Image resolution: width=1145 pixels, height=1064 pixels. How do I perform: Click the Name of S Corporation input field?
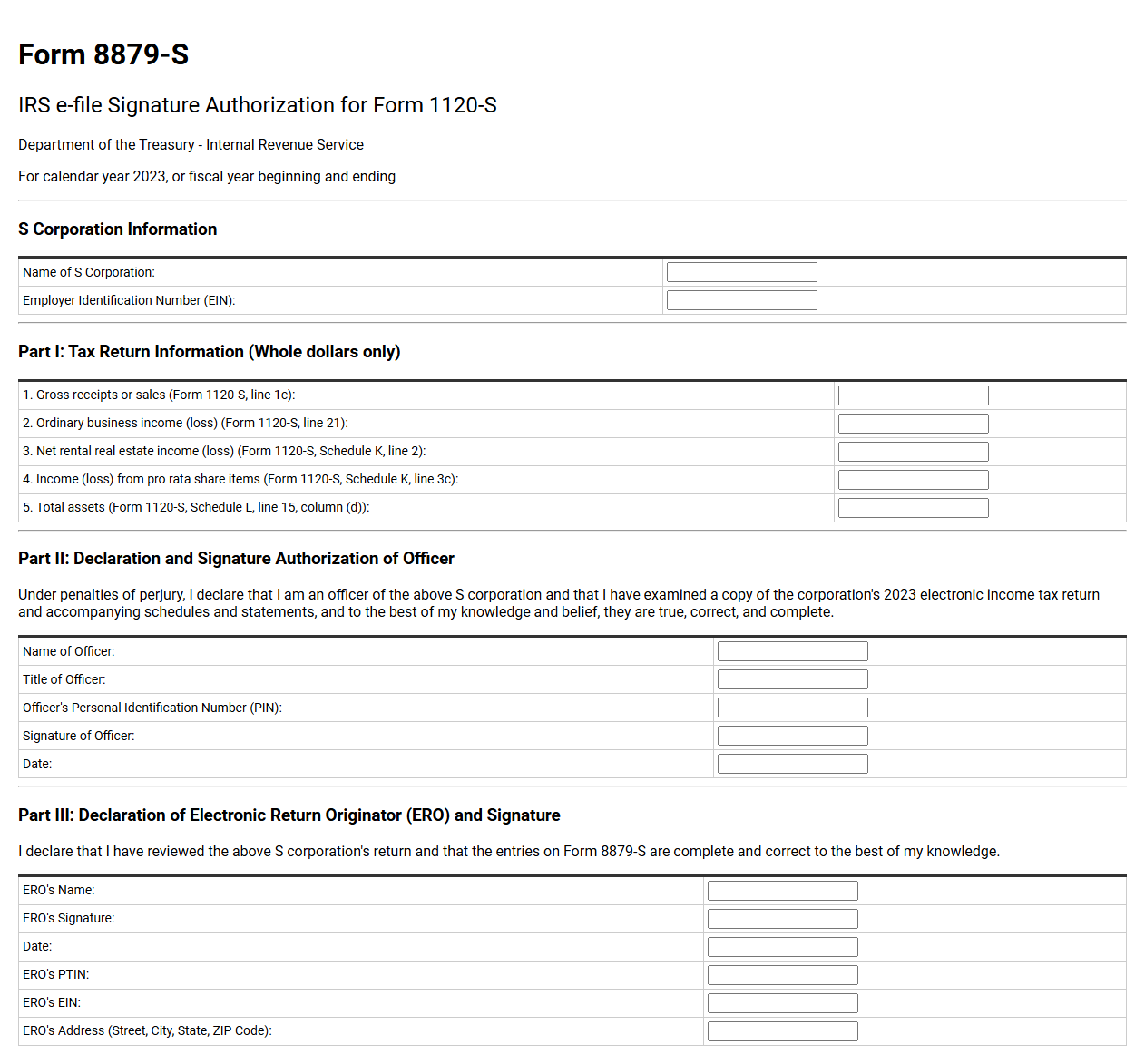pos(741,272)
